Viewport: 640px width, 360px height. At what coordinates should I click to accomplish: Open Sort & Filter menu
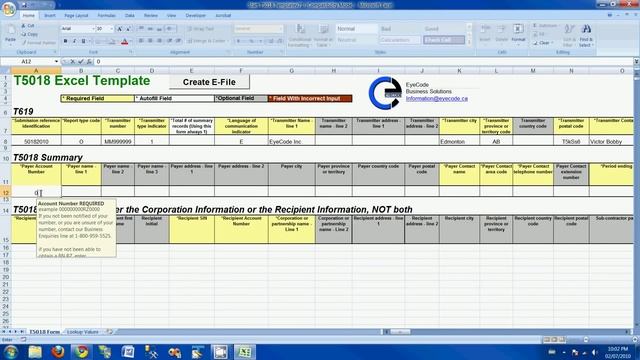(x=569, y=35)
